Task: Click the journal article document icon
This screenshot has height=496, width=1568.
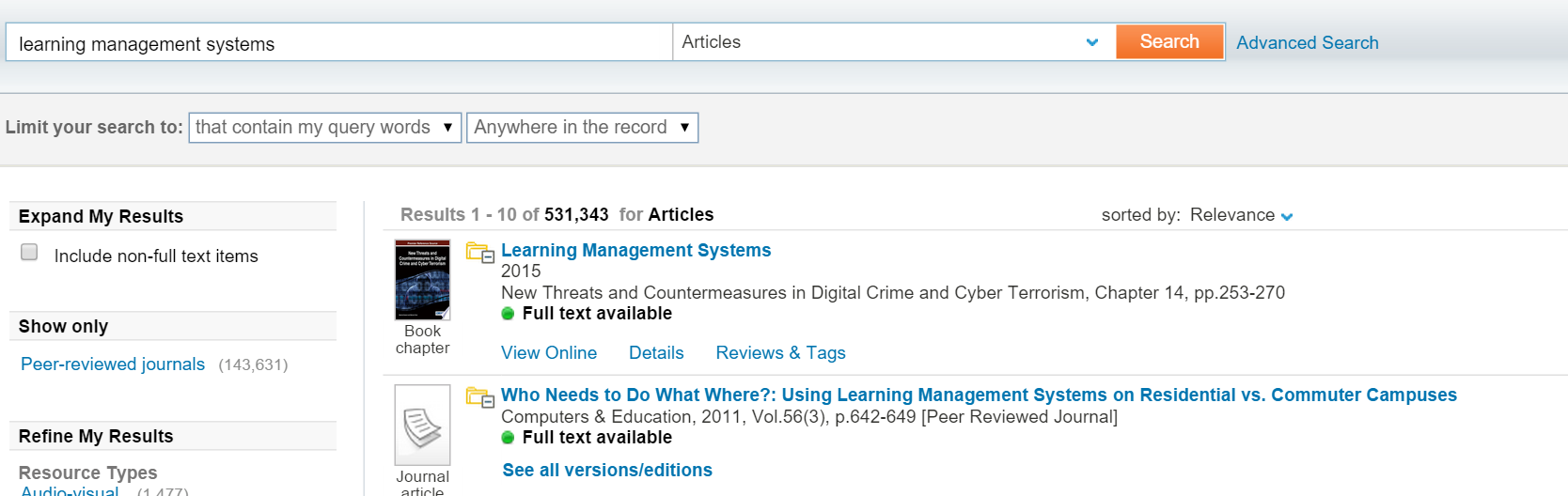Action: (422, 426)
